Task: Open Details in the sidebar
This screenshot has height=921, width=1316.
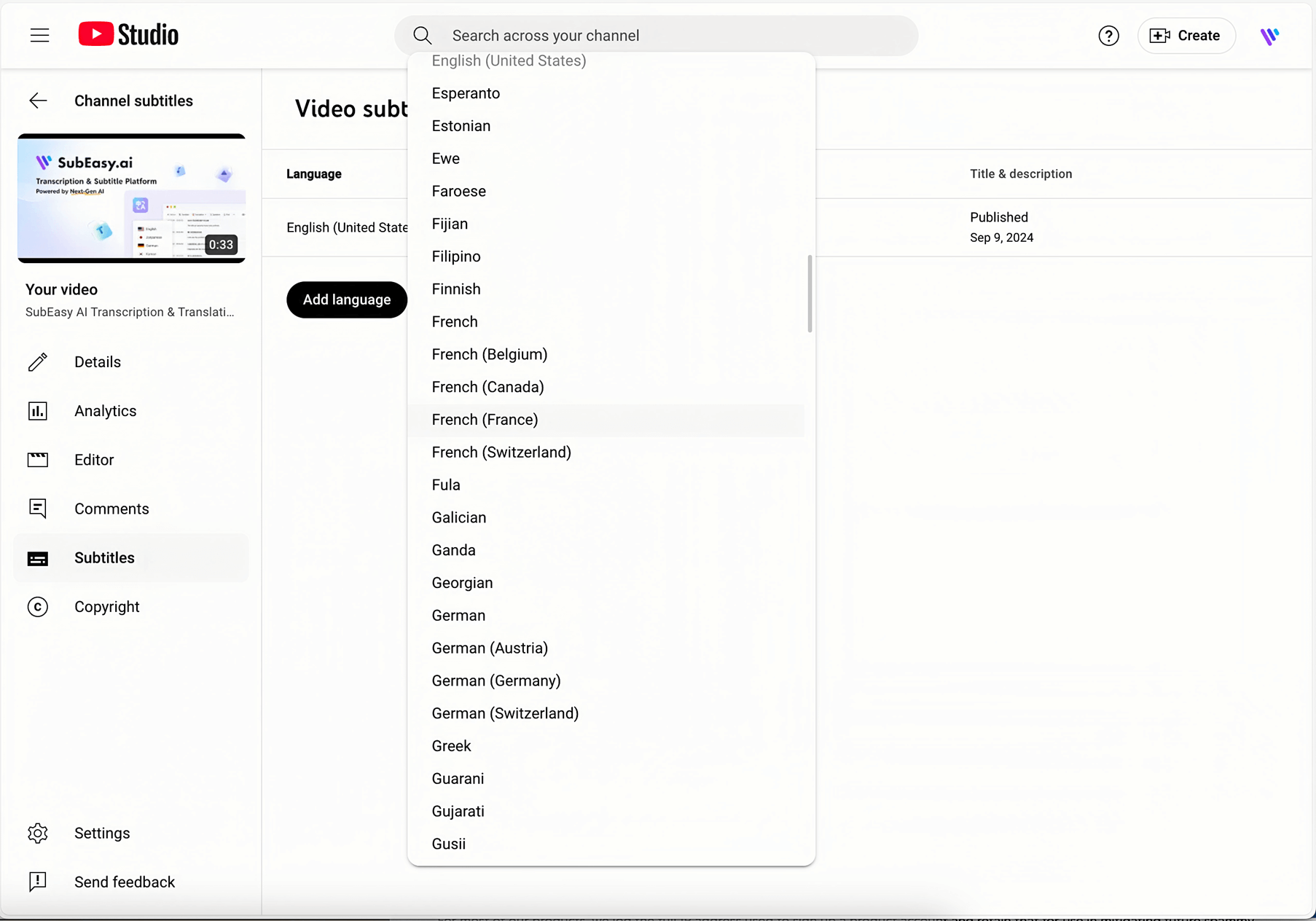Action: point(131,362)
